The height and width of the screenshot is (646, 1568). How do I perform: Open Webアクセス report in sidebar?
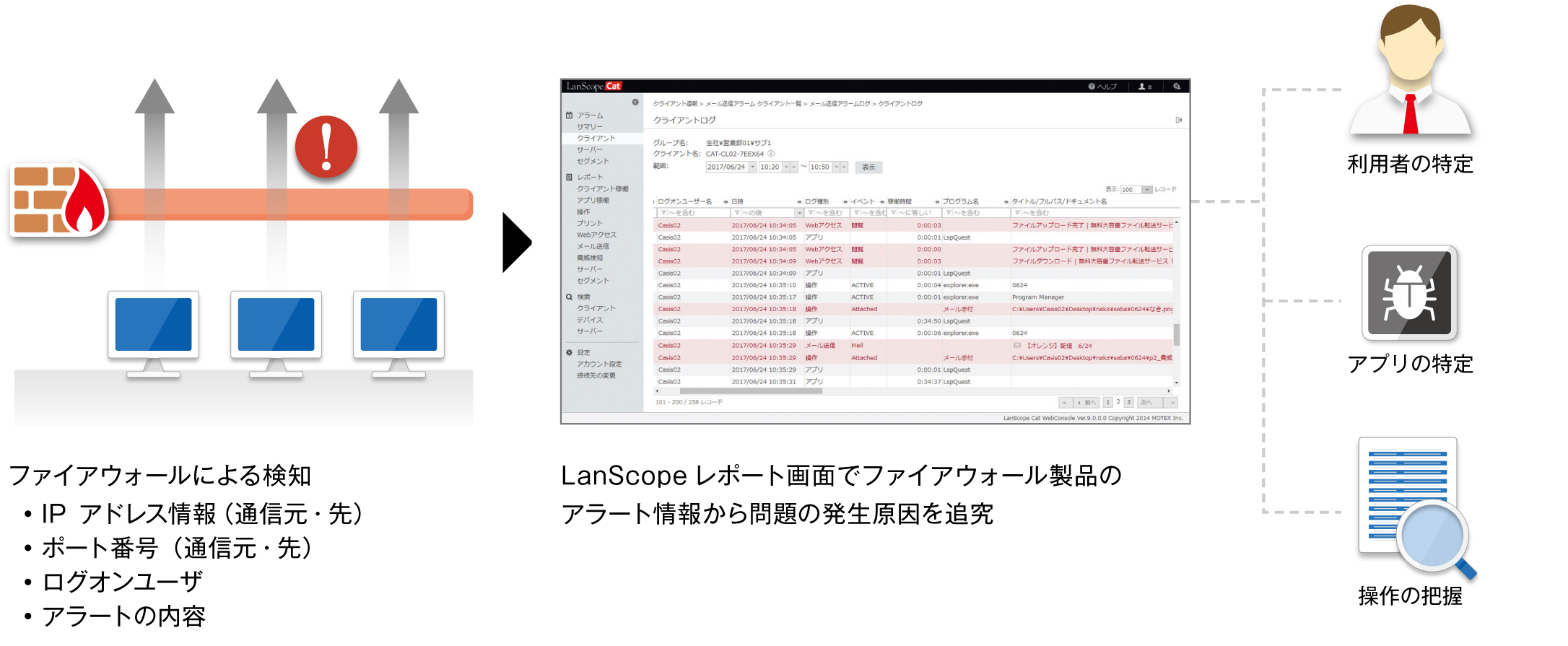[596, 235]
